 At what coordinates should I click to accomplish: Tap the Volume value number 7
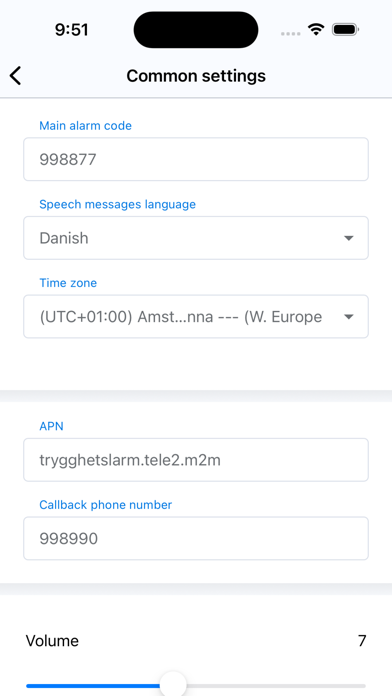click(362, 641)
